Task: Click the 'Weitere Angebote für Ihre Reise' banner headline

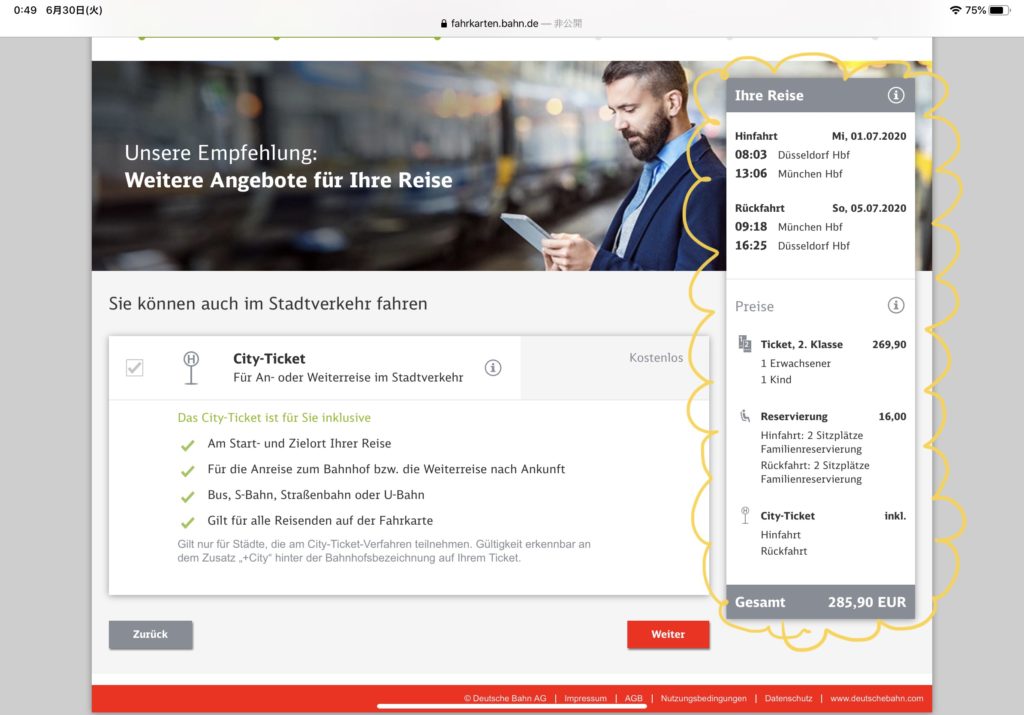Action: coord(288,180)
